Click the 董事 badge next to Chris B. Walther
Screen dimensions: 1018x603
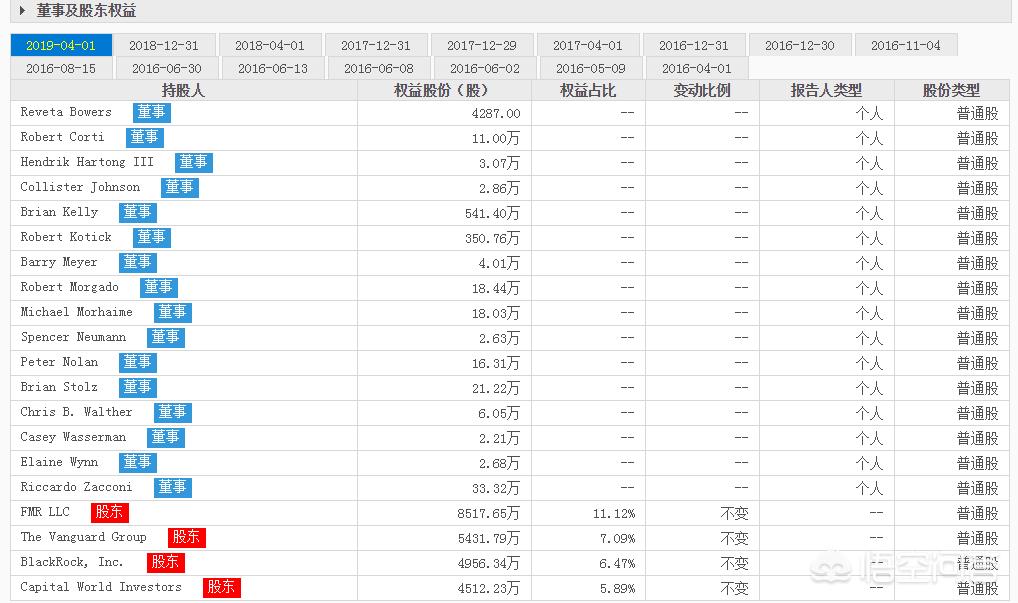coord(173,412)
